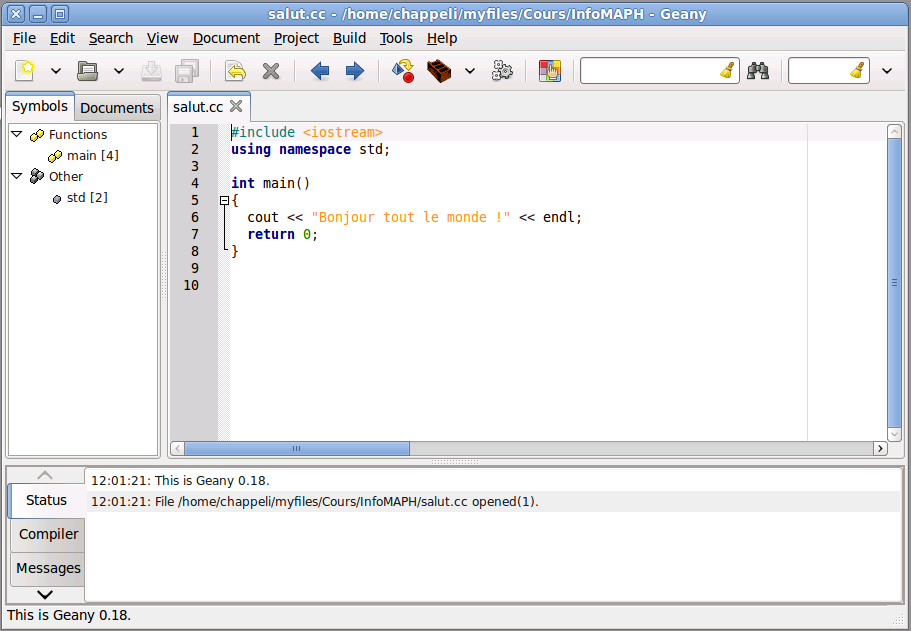Screen dimensions: 911x631
Task: Open the color chooser icon
Action: coord(550,71)
